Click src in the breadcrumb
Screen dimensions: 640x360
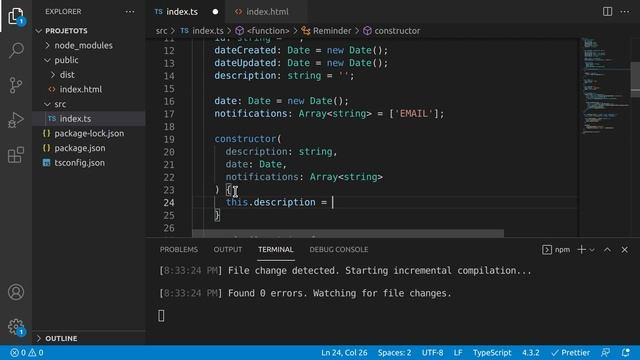click(x=161, y=31)
